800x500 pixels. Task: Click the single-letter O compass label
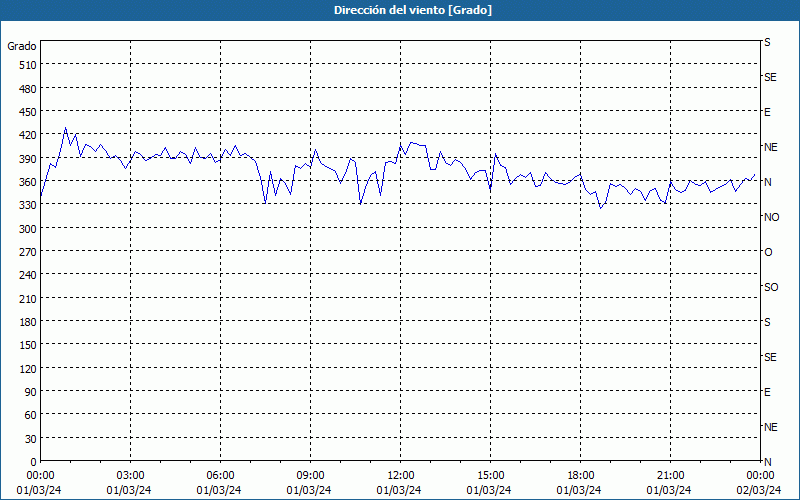[x=768, y=252]
